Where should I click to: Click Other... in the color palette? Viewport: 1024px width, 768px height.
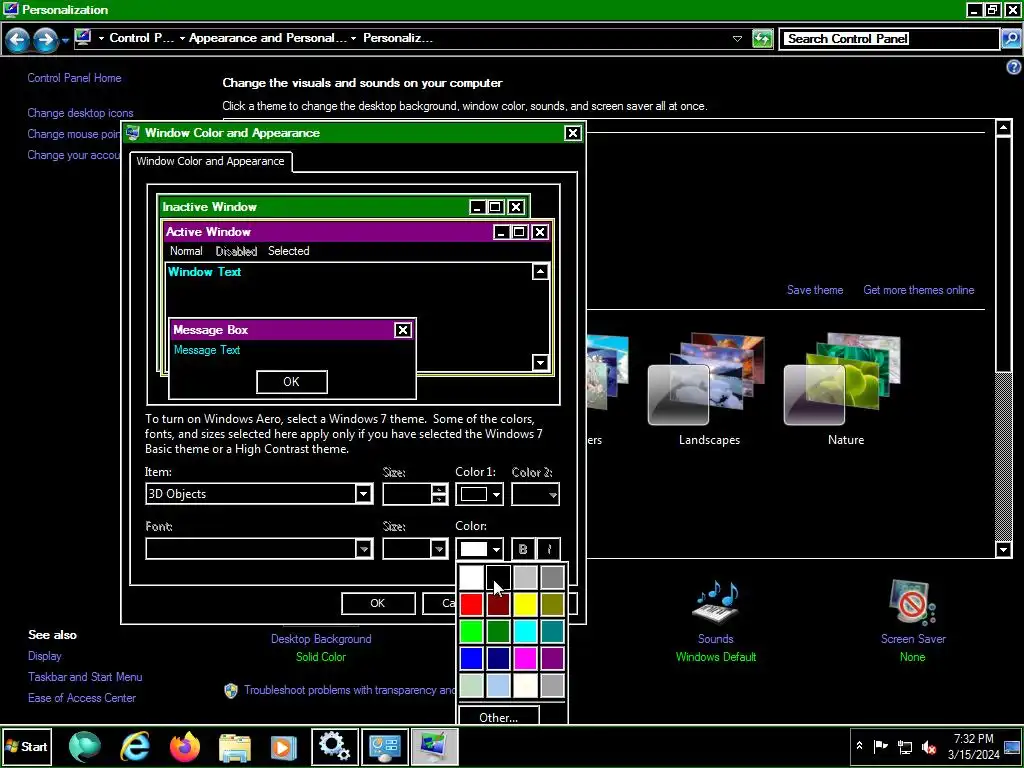pos(498,717)
